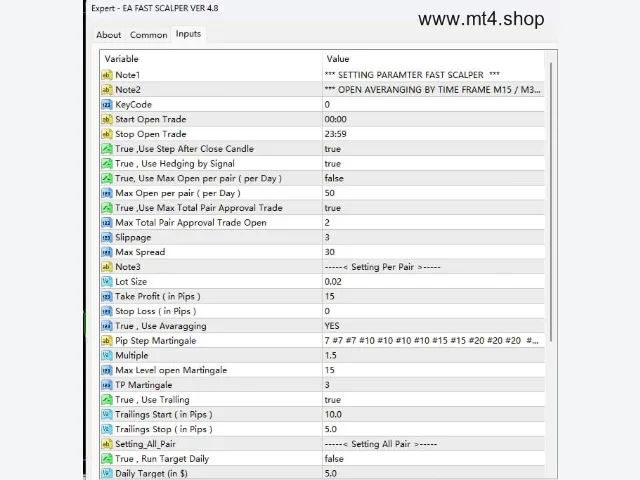Click the Slippage integer icon
The image size is (640, 480).
pyautogui.click(x=107, y=238)
